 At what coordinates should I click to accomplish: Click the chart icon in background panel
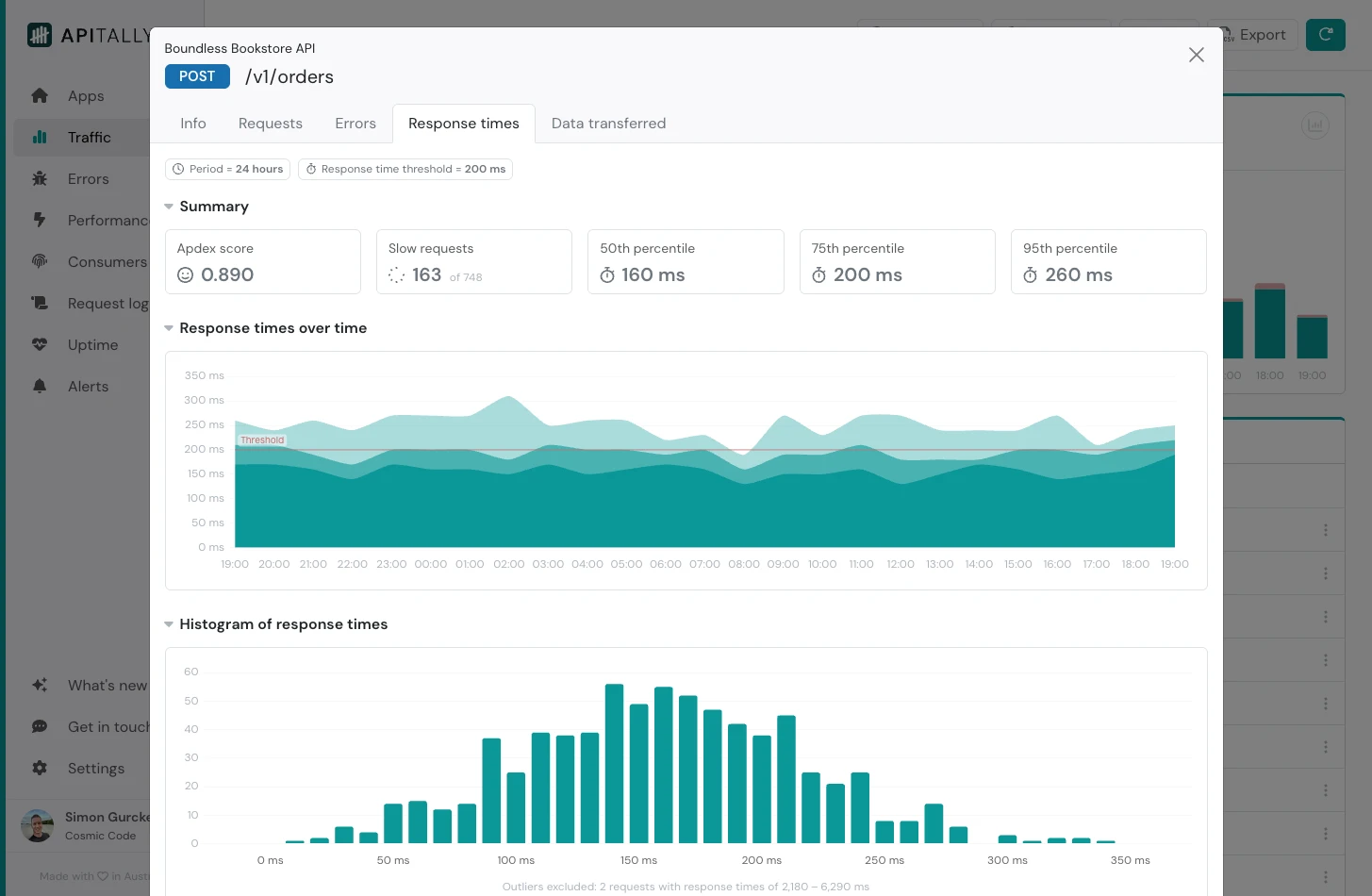point(1315,124)
